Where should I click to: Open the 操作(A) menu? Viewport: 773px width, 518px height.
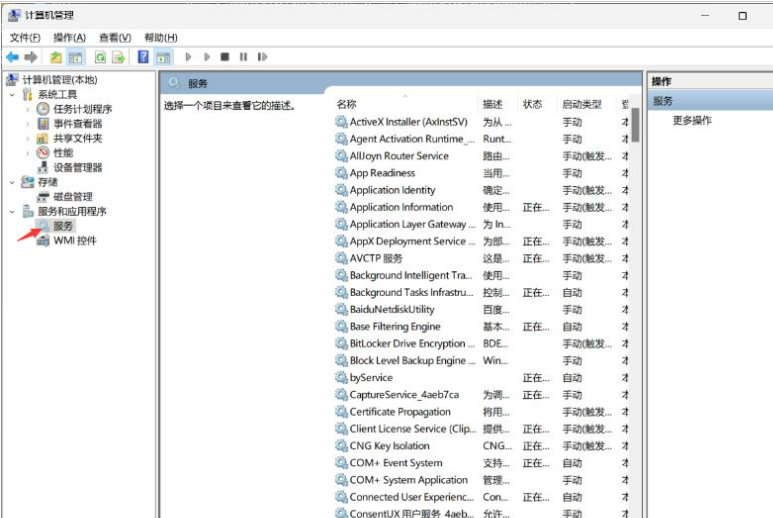click(69, 37)
